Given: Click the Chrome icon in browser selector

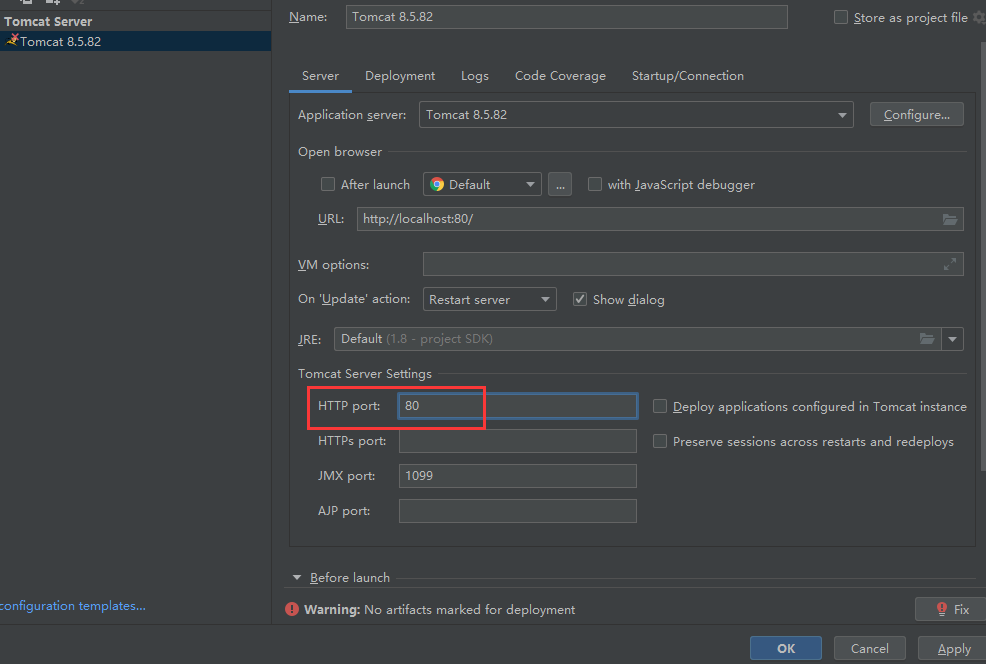Looking at the screenshot, I should pos(436,184).
